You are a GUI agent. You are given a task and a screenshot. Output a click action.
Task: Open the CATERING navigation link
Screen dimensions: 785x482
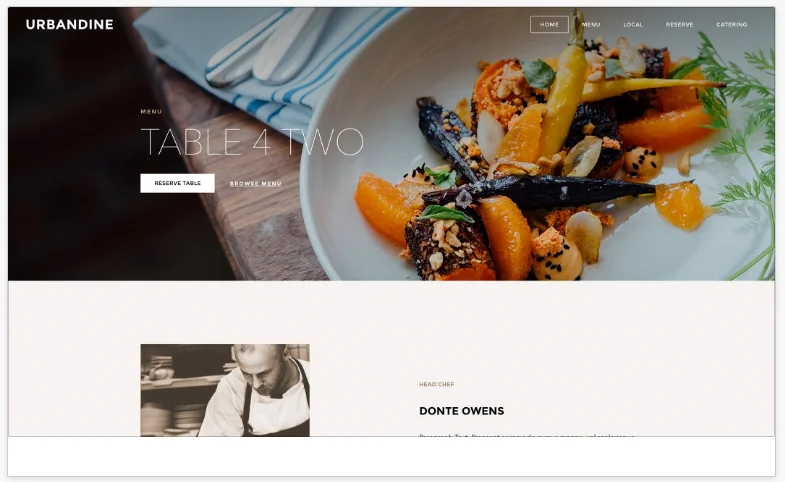(x=731, y=25)
